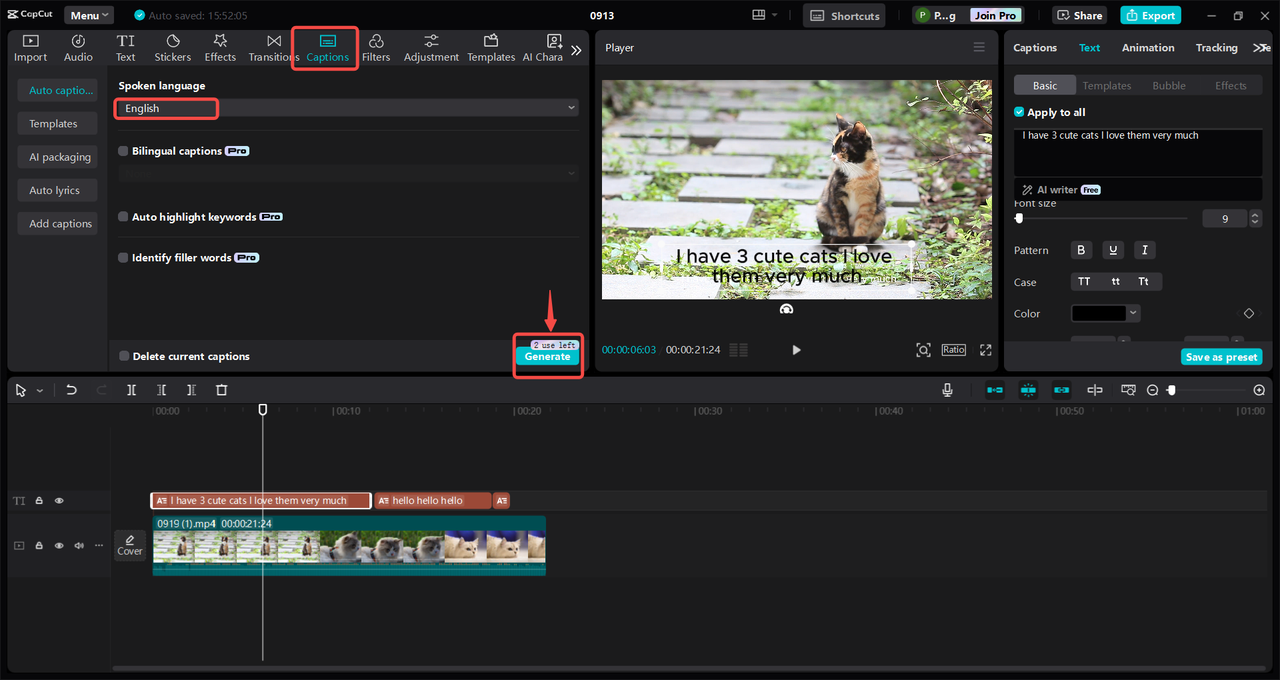Lock the video track
The width and height of the screenshot is (1280, 680).
click(39, 545)
